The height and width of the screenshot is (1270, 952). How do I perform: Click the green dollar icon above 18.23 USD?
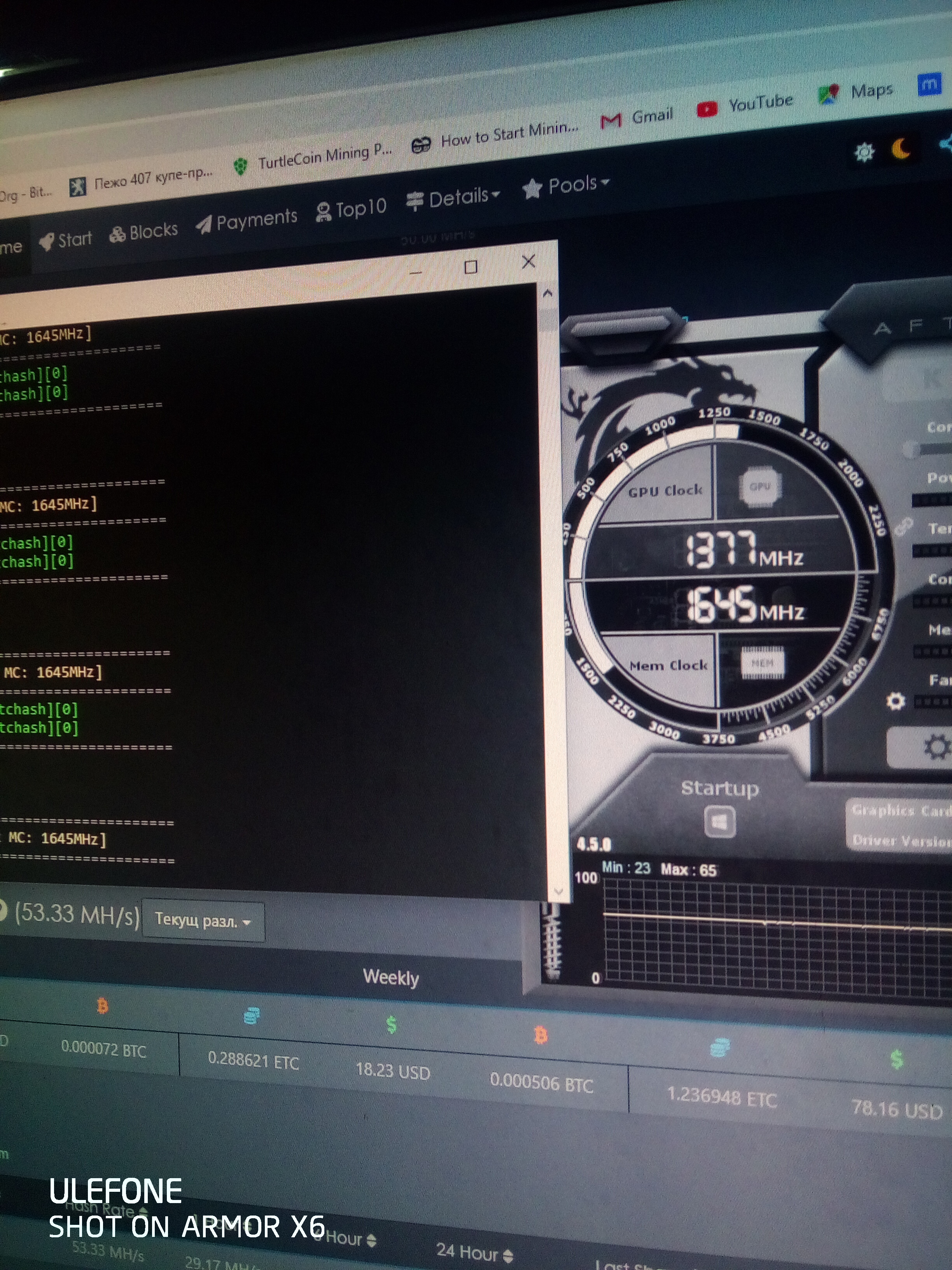391,1025
